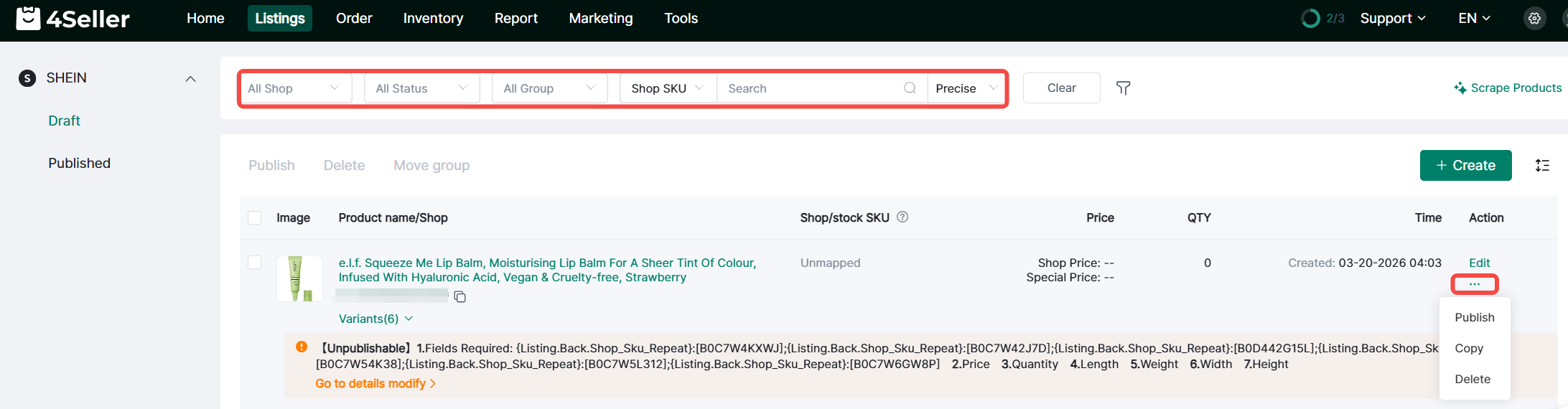
Task: Check the e.l.f. lip balm row checkbox
Action: pyautogui.click(x=255, y=263)
